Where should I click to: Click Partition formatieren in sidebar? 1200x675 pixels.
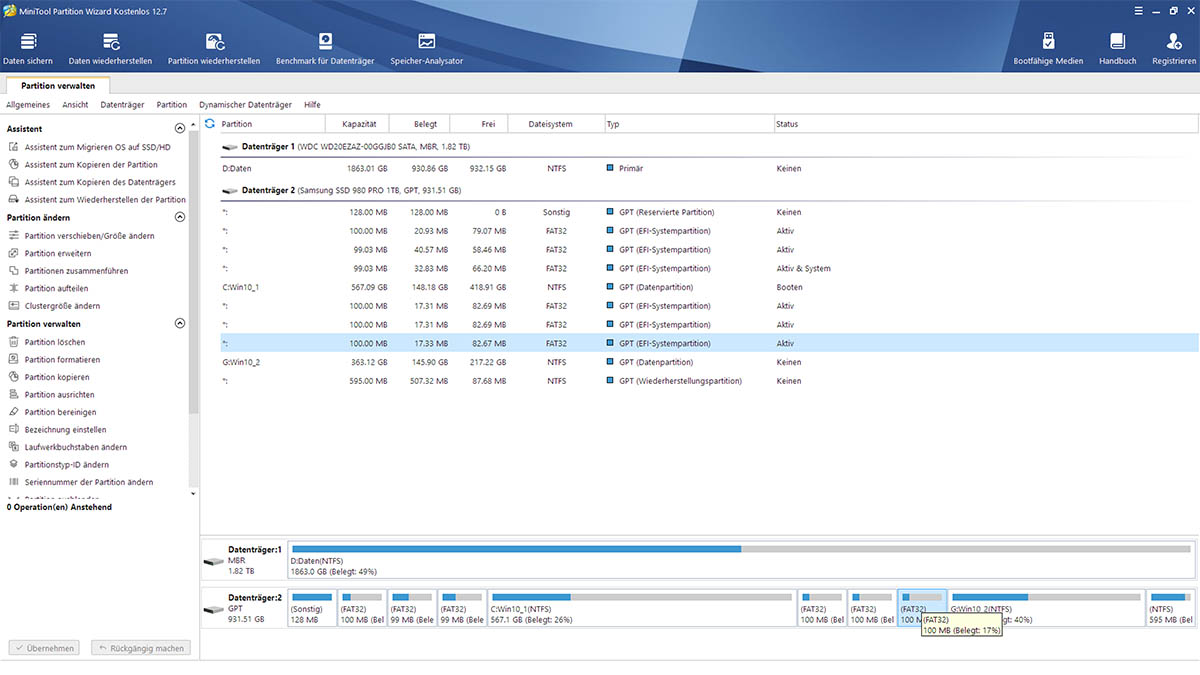62,360
